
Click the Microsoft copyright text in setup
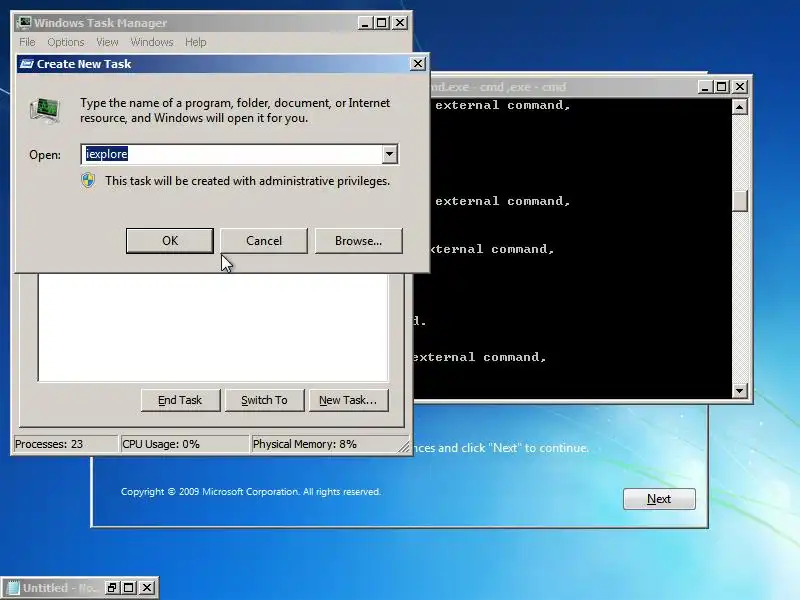pos(251,492)
